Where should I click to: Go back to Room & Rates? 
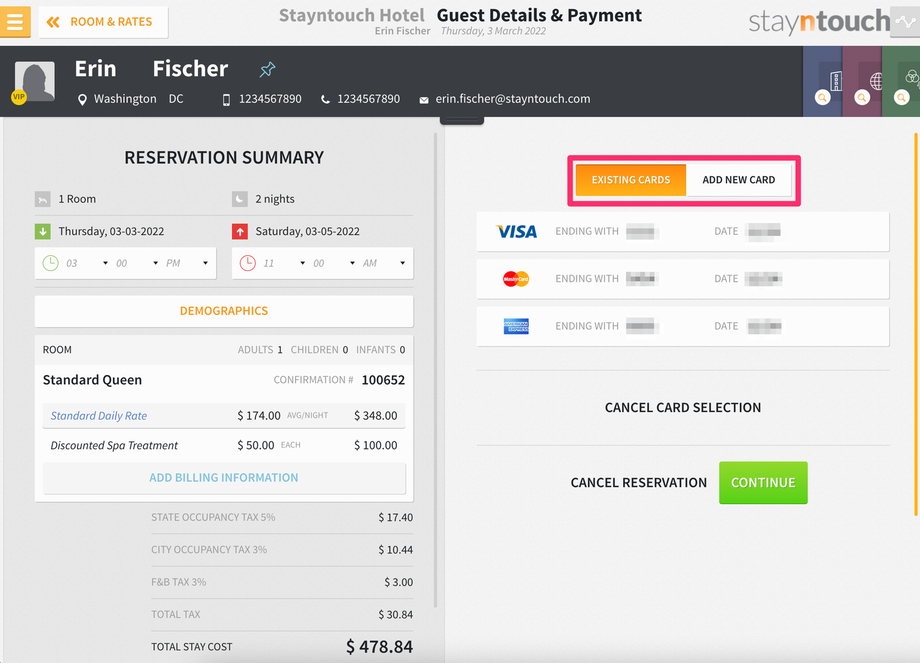pos(103,22)
